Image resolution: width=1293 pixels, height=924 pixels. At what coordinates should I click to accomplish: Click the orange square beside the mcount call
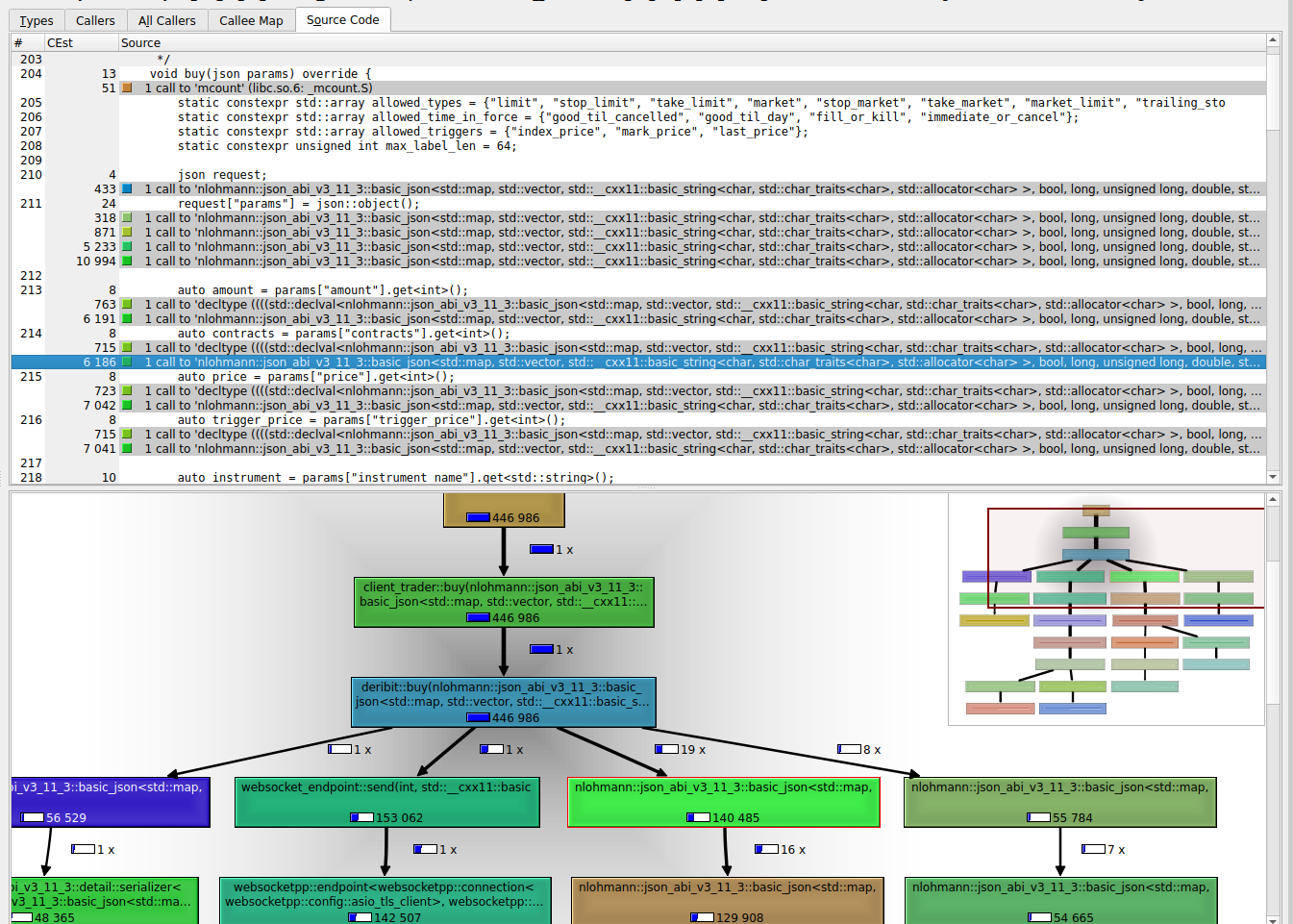click(127, 88)
